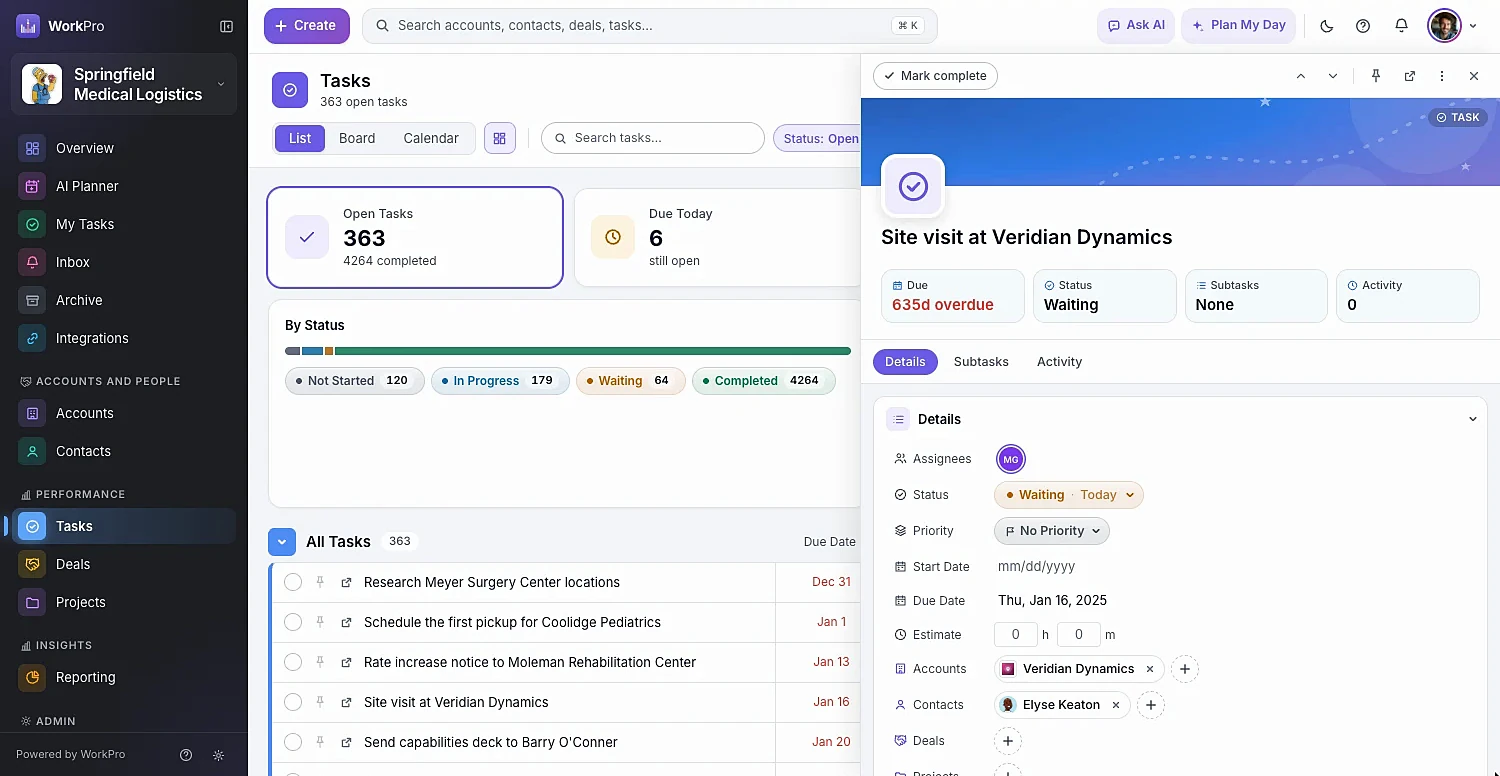Click the Create button
Image resolution: width=1500 pixels, height=776 pixels.
(x=307, y=26)
